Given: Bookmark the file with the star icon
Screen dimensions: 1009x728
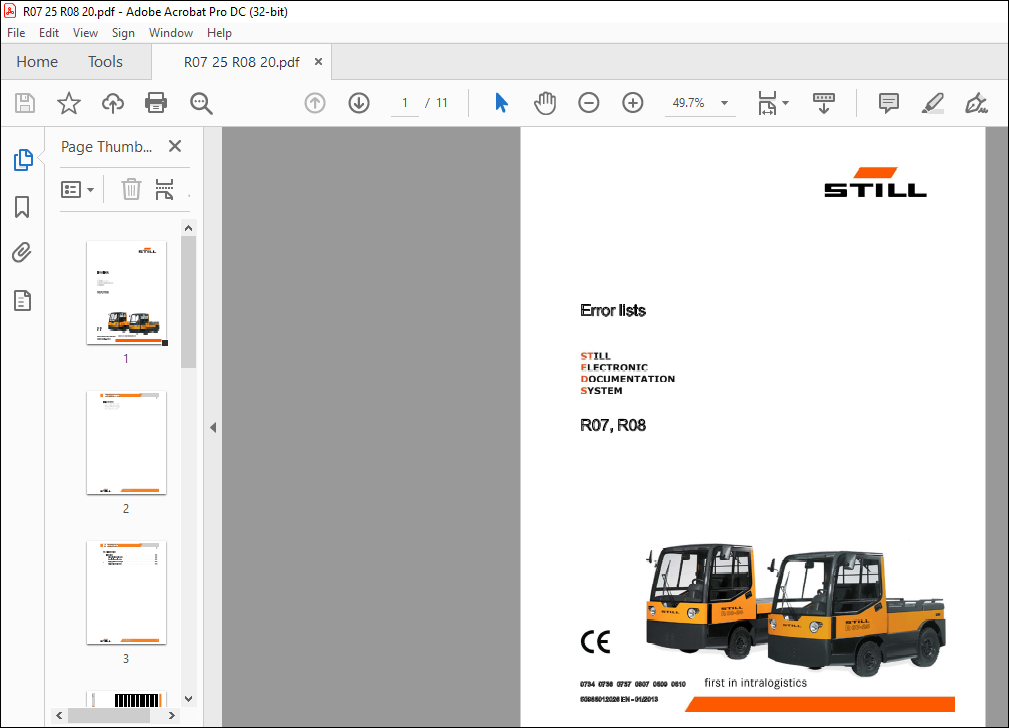Looking at the screenshot, I should pyautogui.click(x=69, y=103).
